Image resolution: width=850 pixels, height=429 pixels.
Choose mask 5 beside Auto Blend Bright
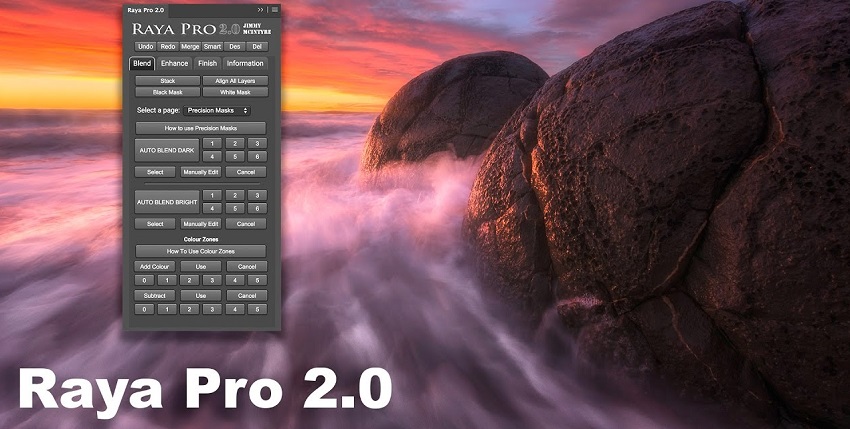tap(235, 208)
